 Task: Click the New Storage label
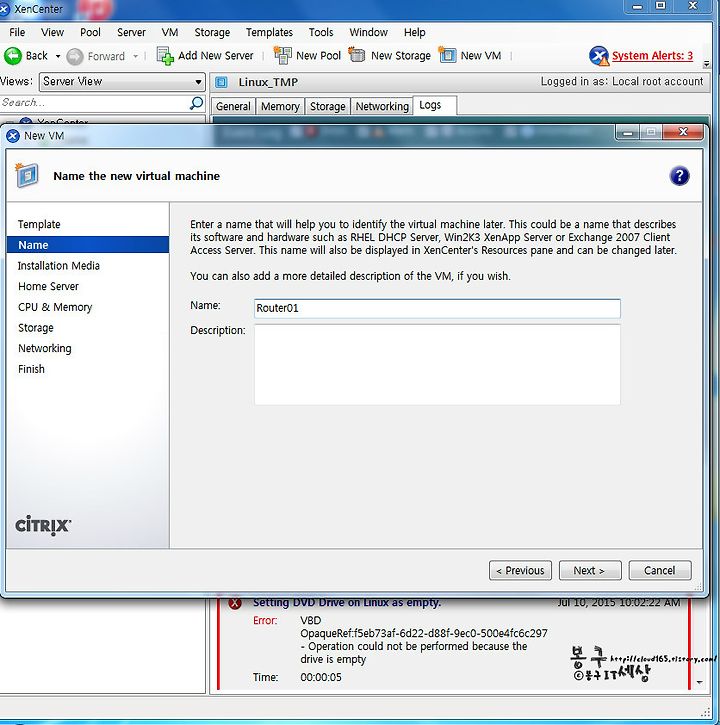pos(400,56)
